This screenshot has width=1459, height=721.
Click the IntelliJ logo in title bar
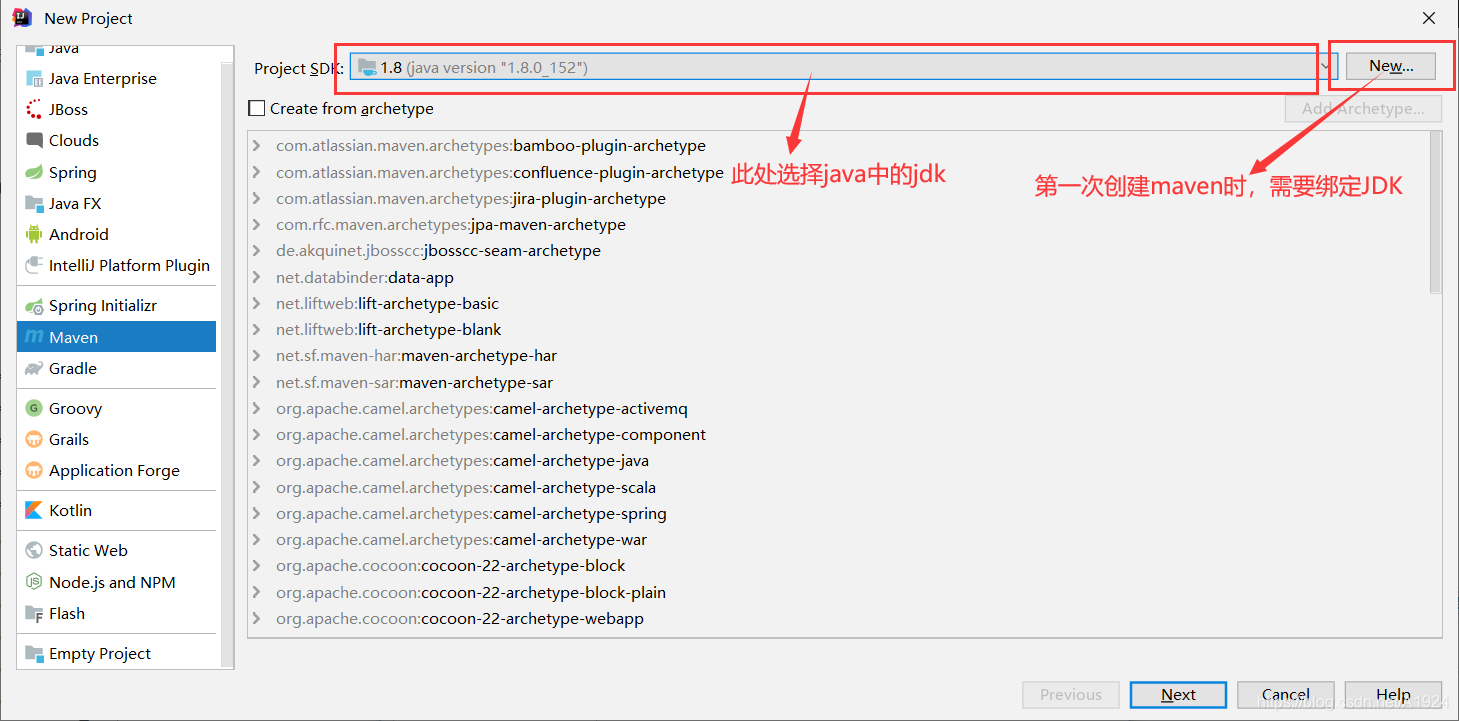click(22, 18)
